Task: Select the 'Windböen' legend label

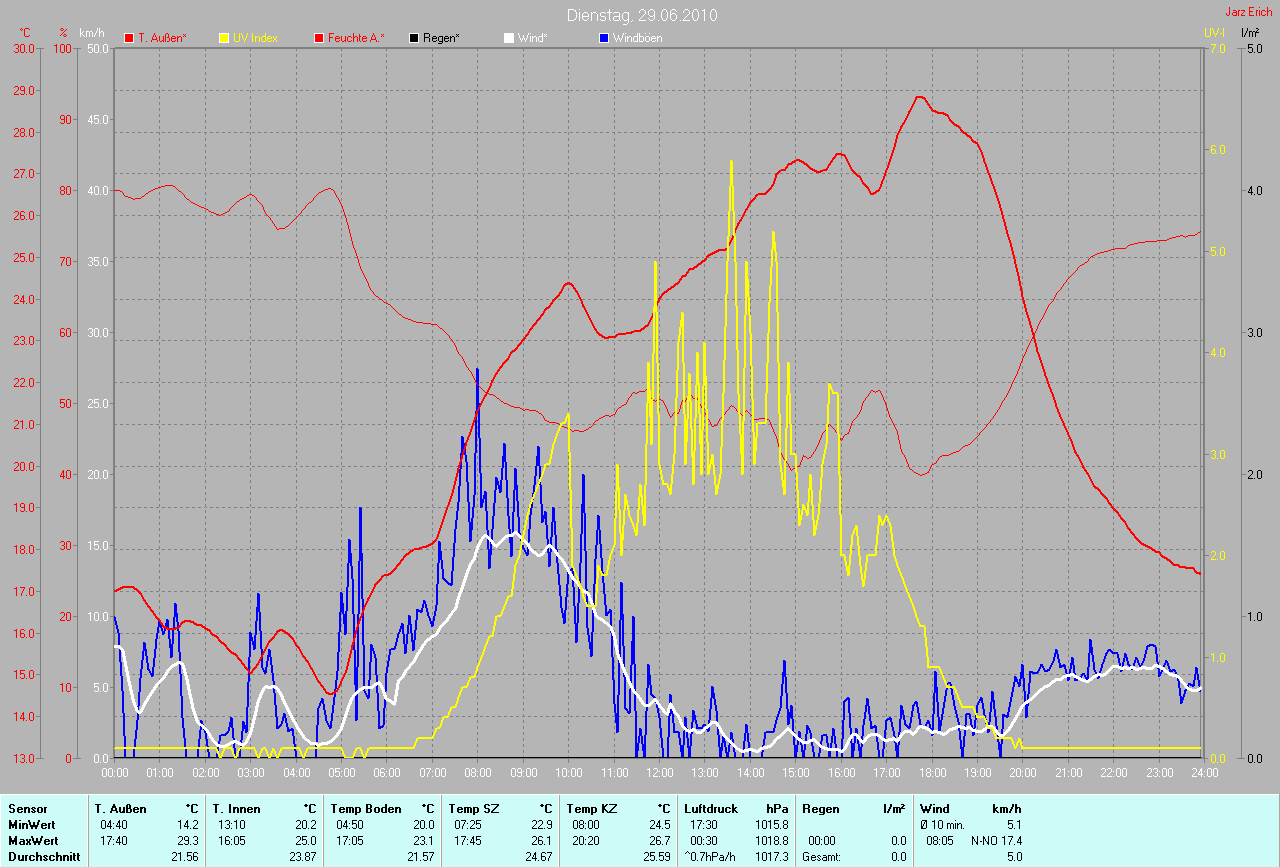Action: point(637,38)
